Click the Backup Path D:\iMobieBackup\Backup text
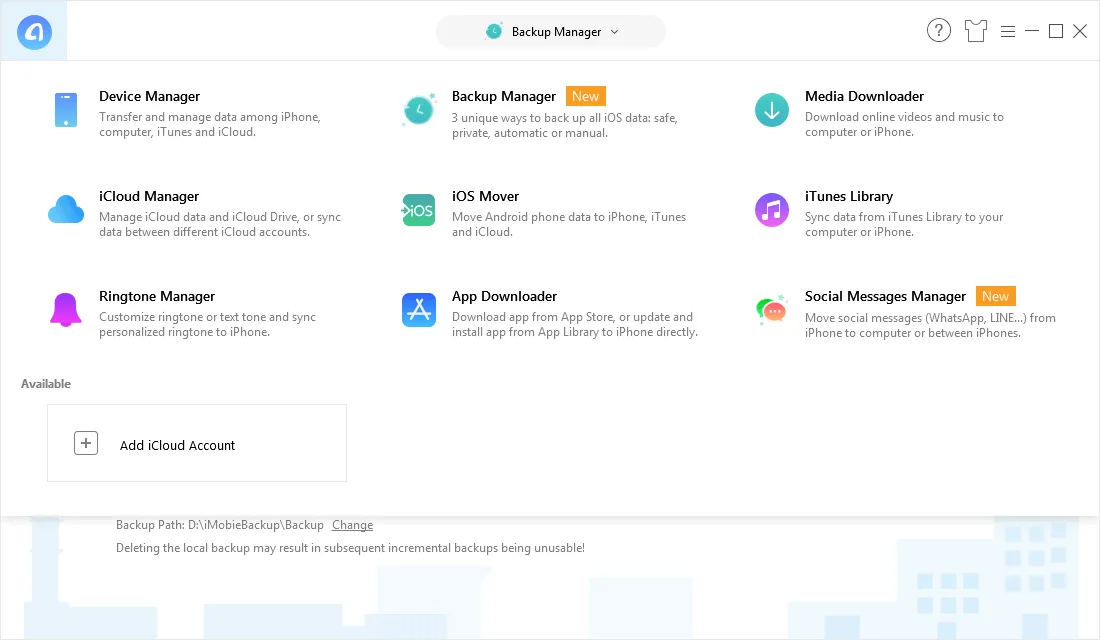This screenshot has width=1100, height=640. click(x=220, y=525)
